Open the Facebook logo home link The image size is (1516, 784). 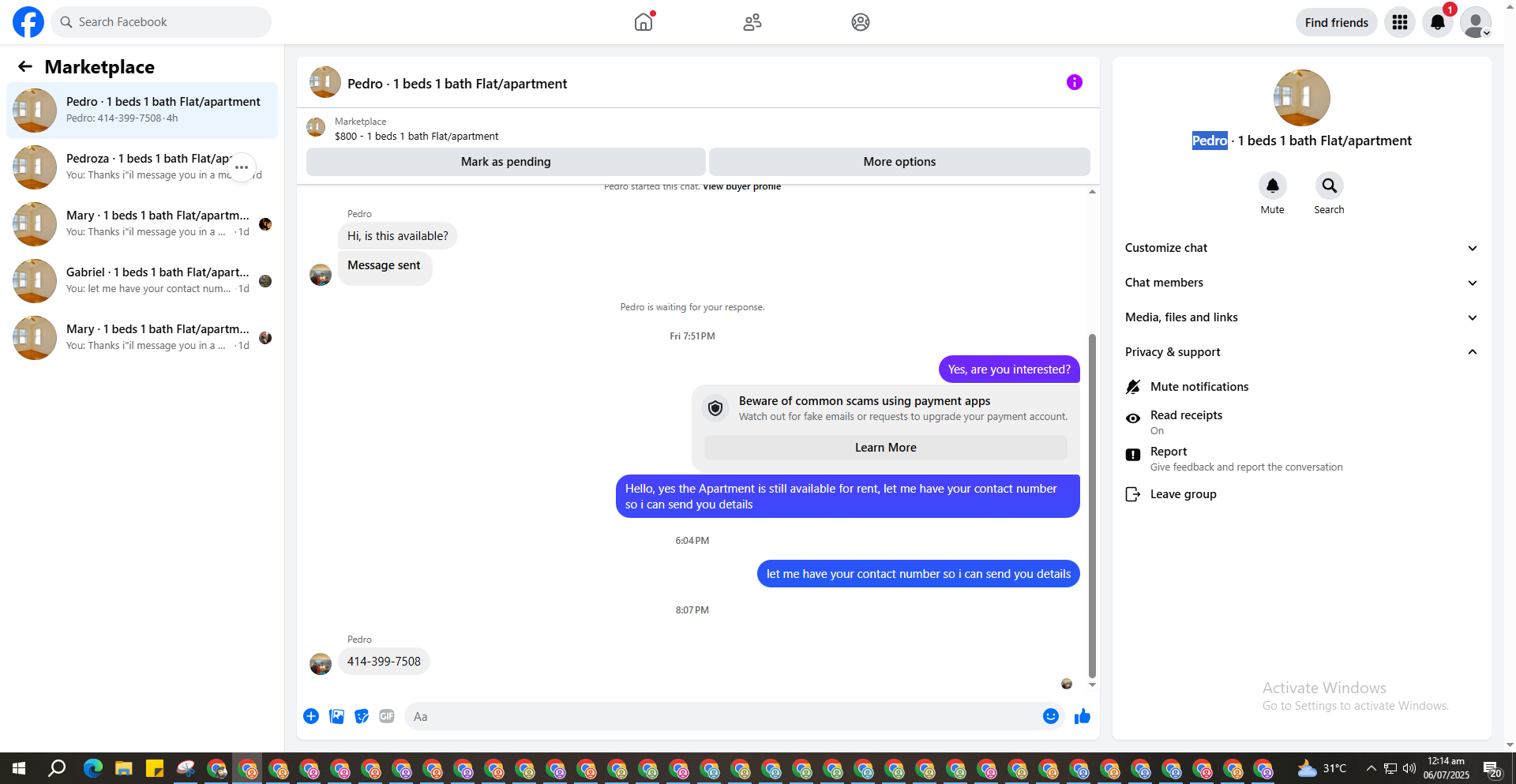pos(28,22)
